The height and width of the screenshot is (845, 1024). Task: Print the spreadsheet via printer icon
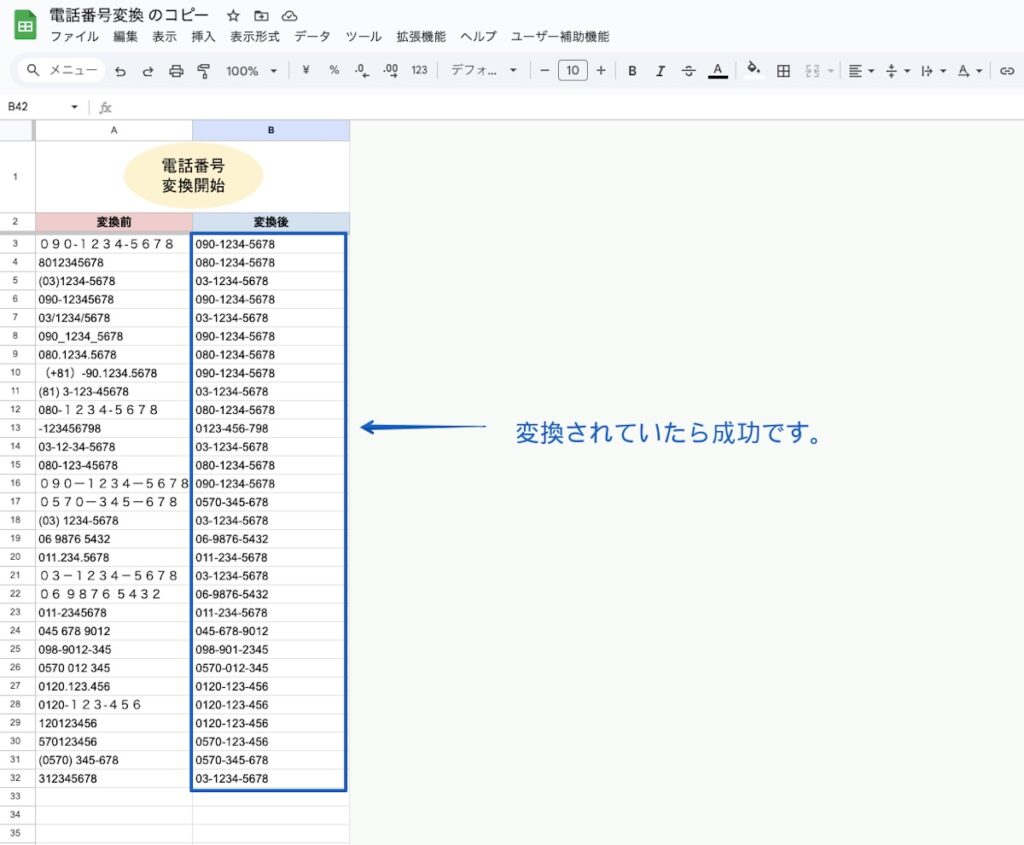[x=176, y=71]
